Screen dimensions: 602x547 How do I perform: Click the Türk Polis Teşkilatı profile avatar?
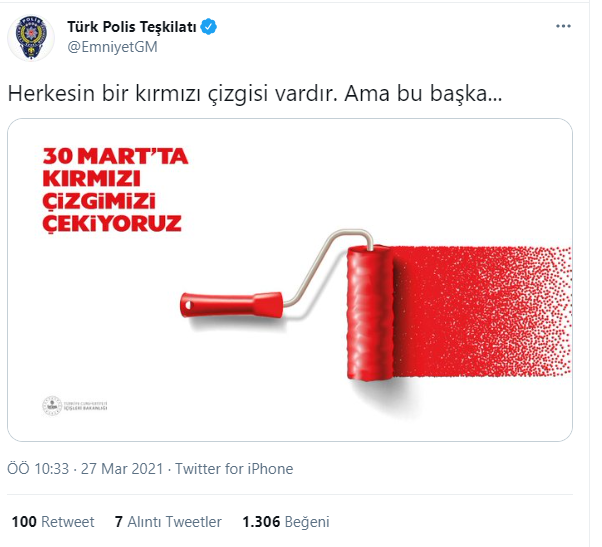click(x=31, y=38)
